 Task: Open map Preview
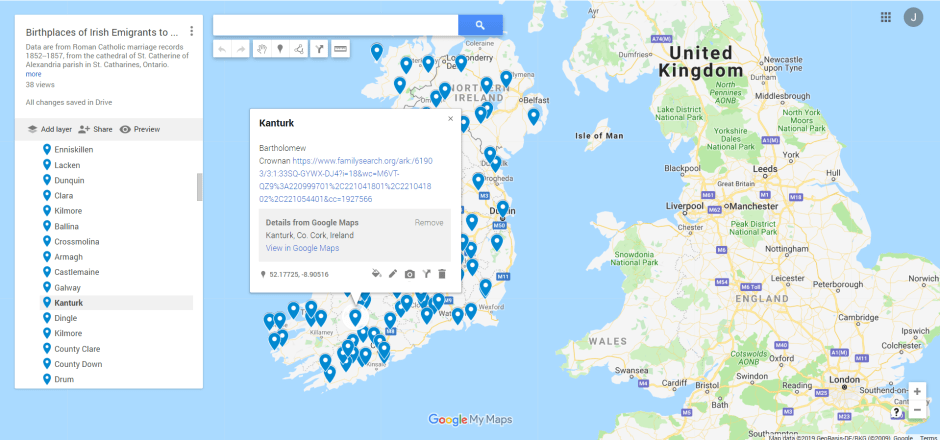tap(140, 129)
